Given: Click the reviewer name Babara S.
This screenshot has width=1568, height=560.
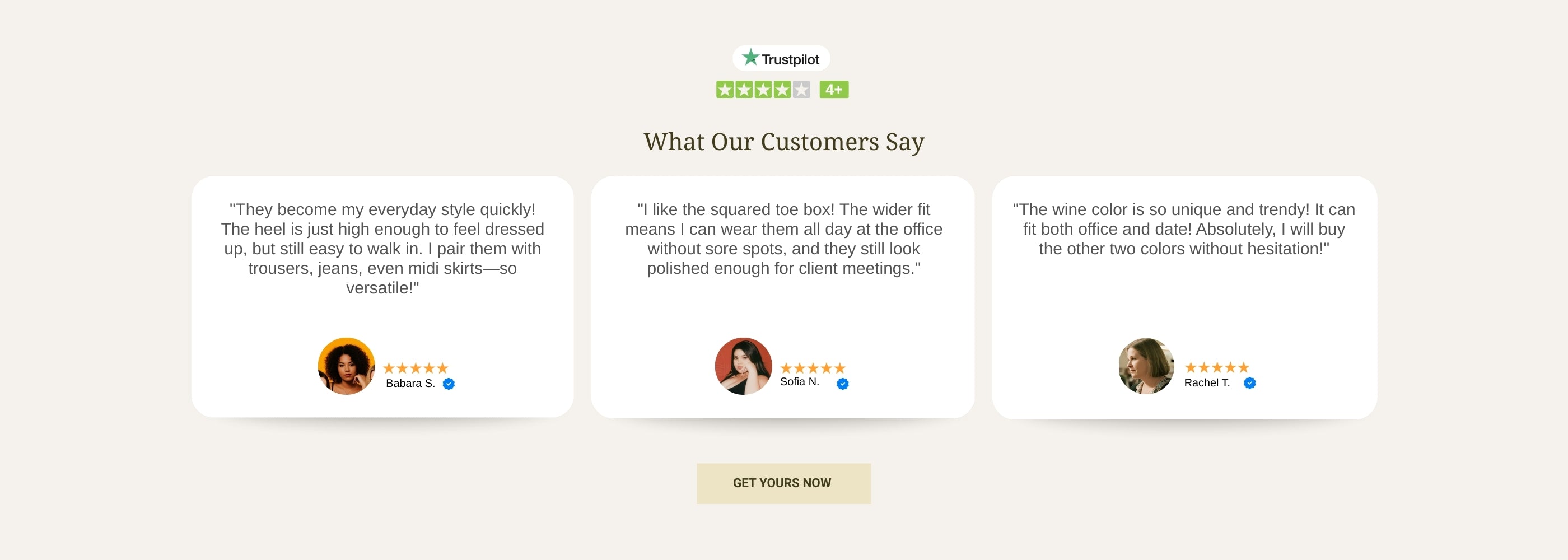Looking at the screenshot, I should click(410, 384).
